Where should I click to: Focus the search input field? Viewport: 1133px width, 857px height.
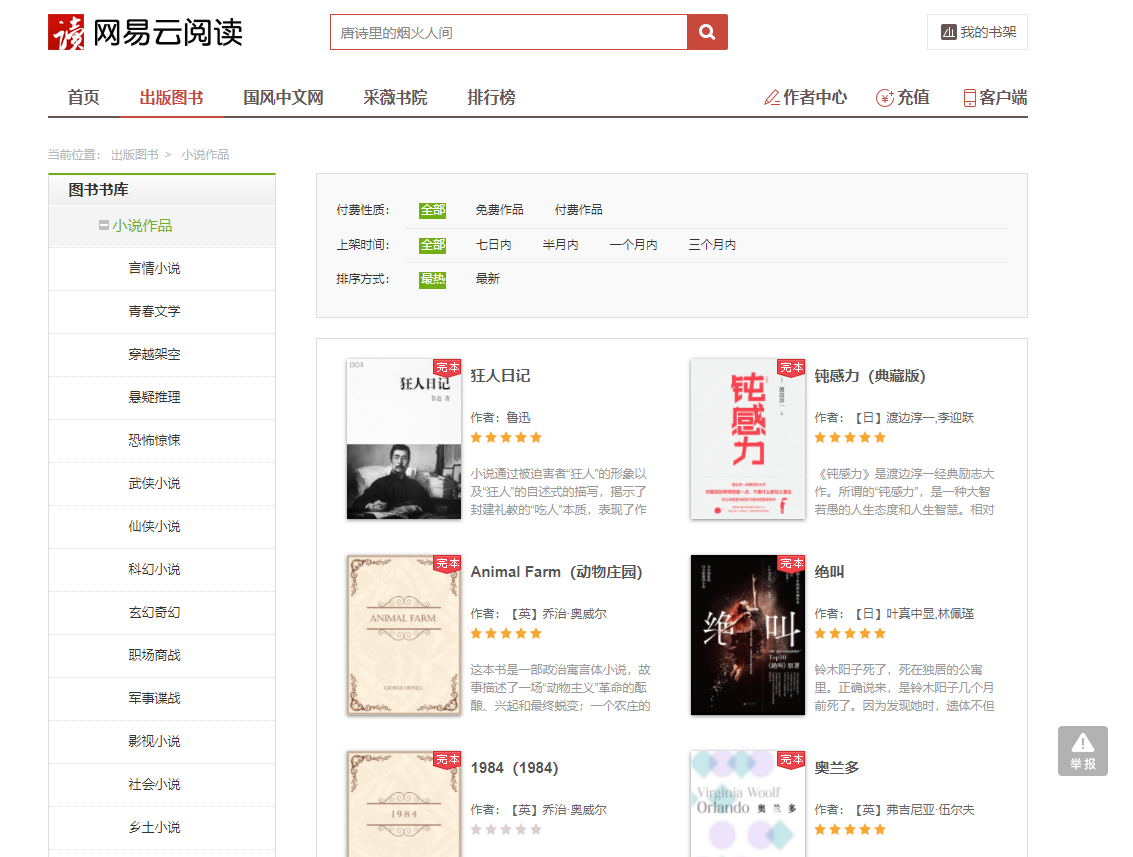509,33
